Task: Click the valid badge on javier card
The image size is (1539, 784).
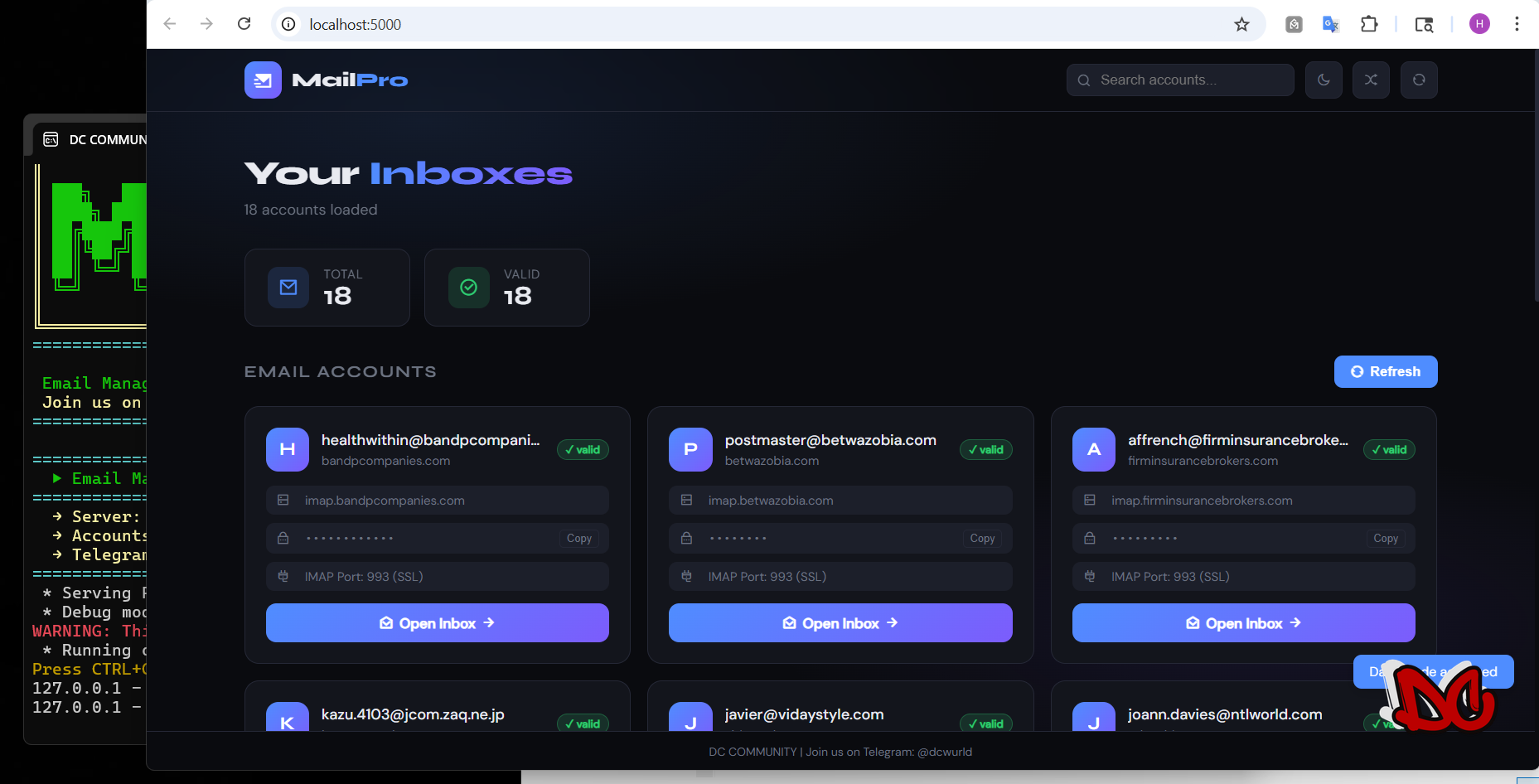Action: 986,723
